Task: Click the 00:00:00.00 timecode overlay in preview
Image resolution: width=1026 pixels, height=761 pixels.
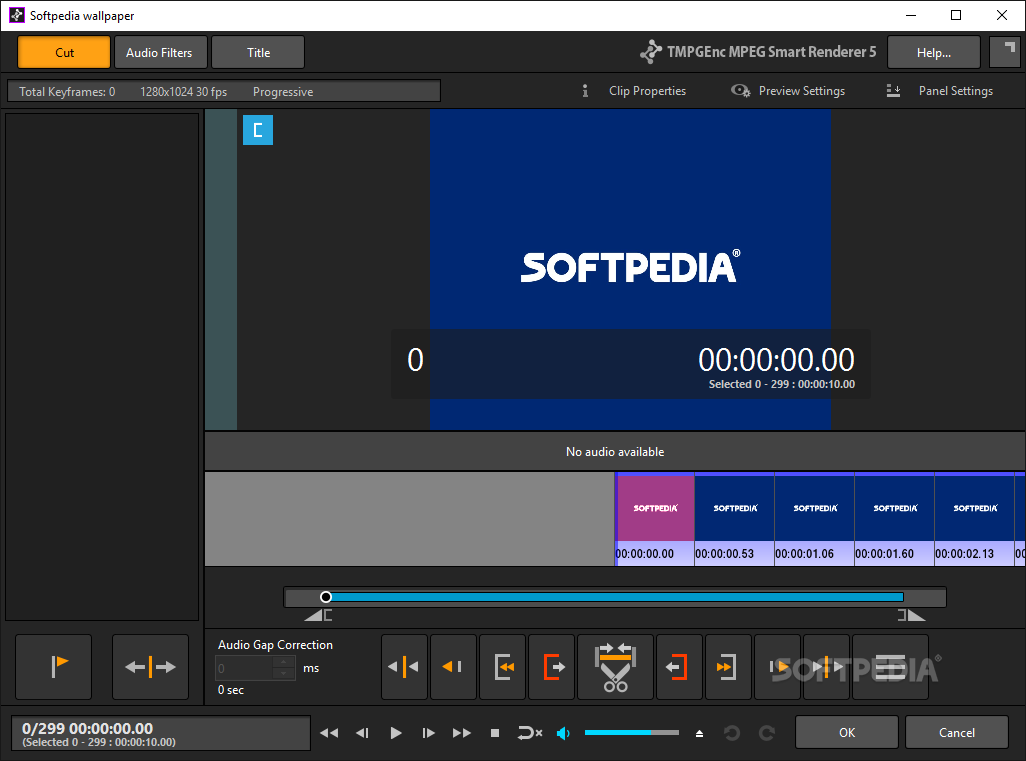Action: [x=776, y=359]
